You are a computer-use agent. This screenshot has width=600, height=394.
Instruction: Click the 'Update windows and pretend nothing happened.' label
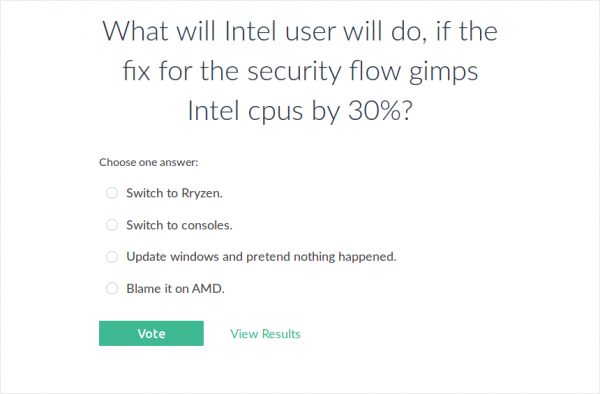(x=261, y=257)
